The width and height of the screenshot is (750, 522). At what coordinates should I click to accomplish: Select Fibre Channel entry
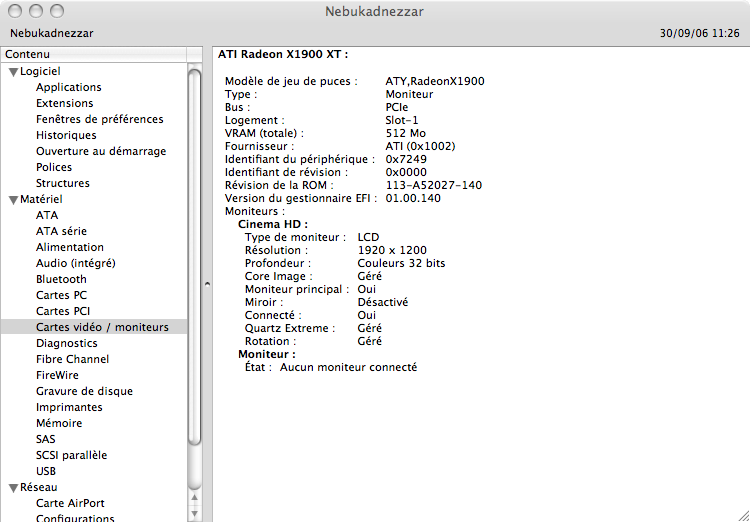pyautogui.click(x=72, y=359)
